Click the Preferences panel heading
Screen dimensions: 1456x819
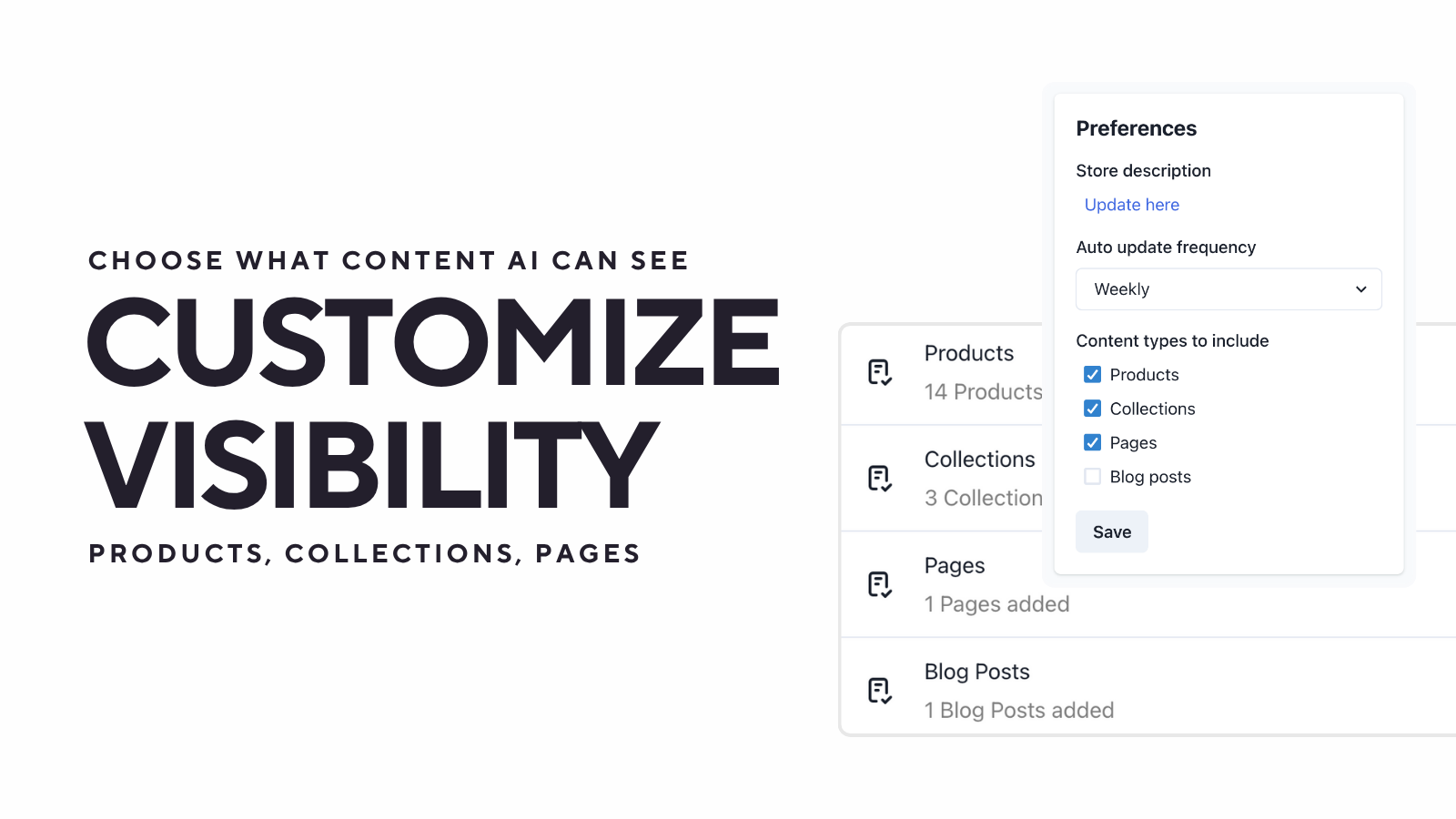pos(1137,128)
